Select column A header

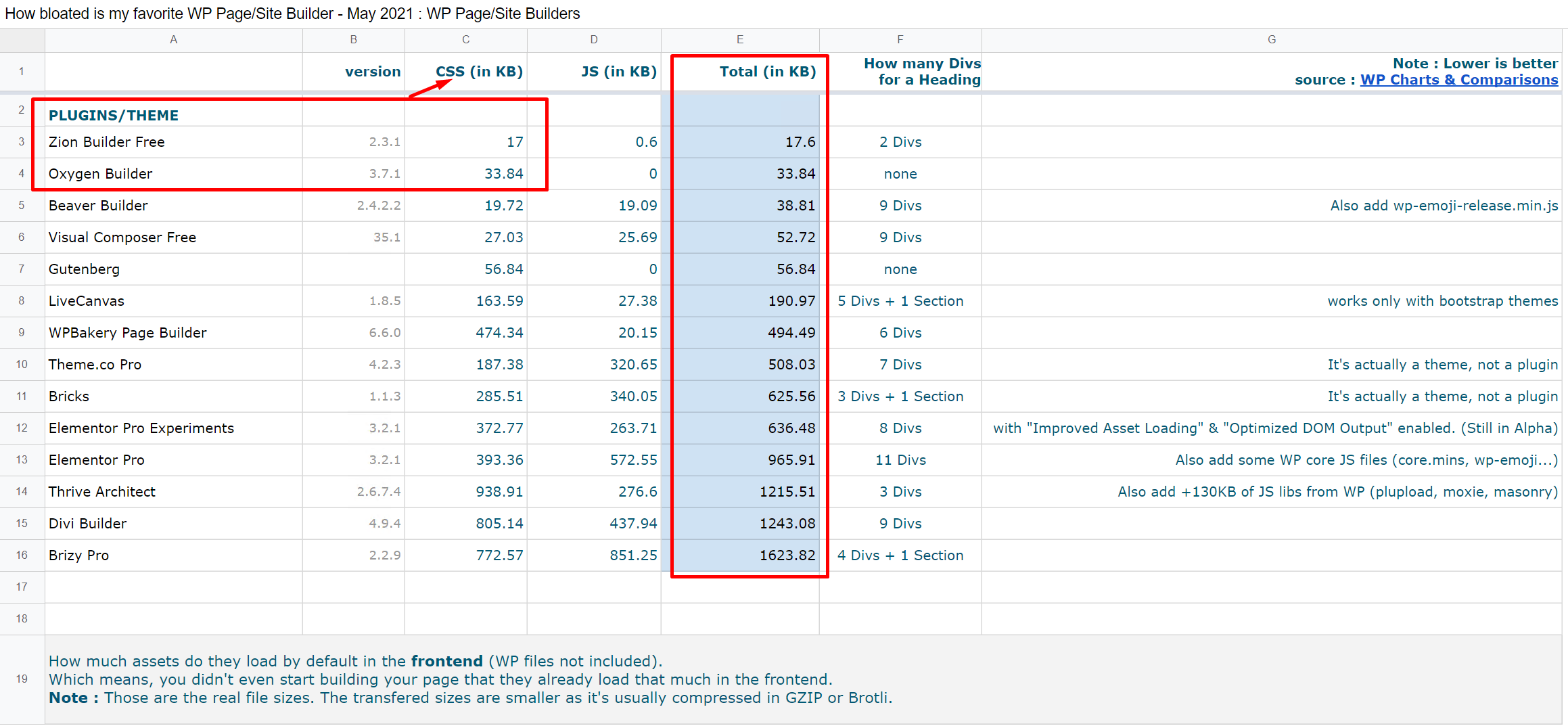click(174, 40)
